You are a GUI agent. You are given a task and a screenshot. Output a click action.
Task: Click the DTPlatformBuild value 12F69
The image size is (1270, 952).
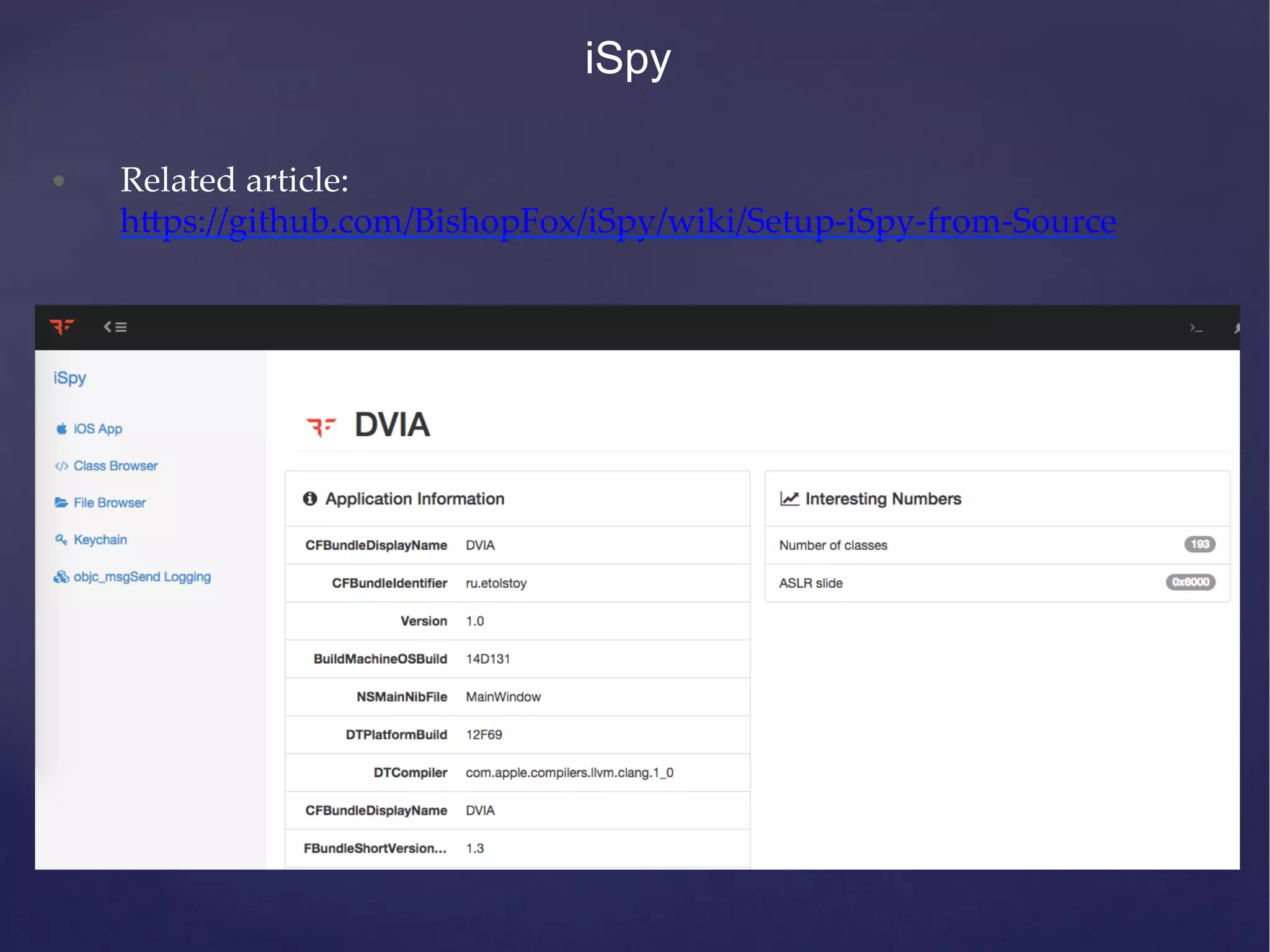coord(484,734)
